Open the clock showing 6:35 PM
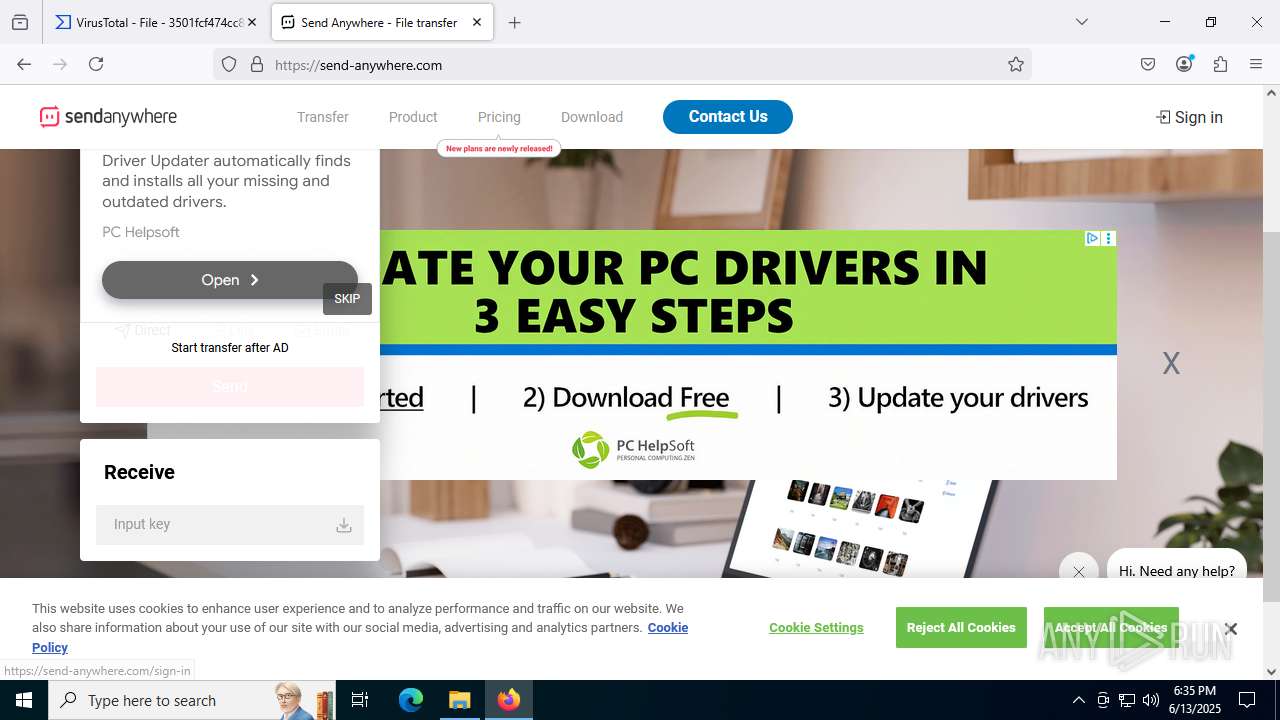Screen dimensions: 1280x720 (x=1194, y=700)
